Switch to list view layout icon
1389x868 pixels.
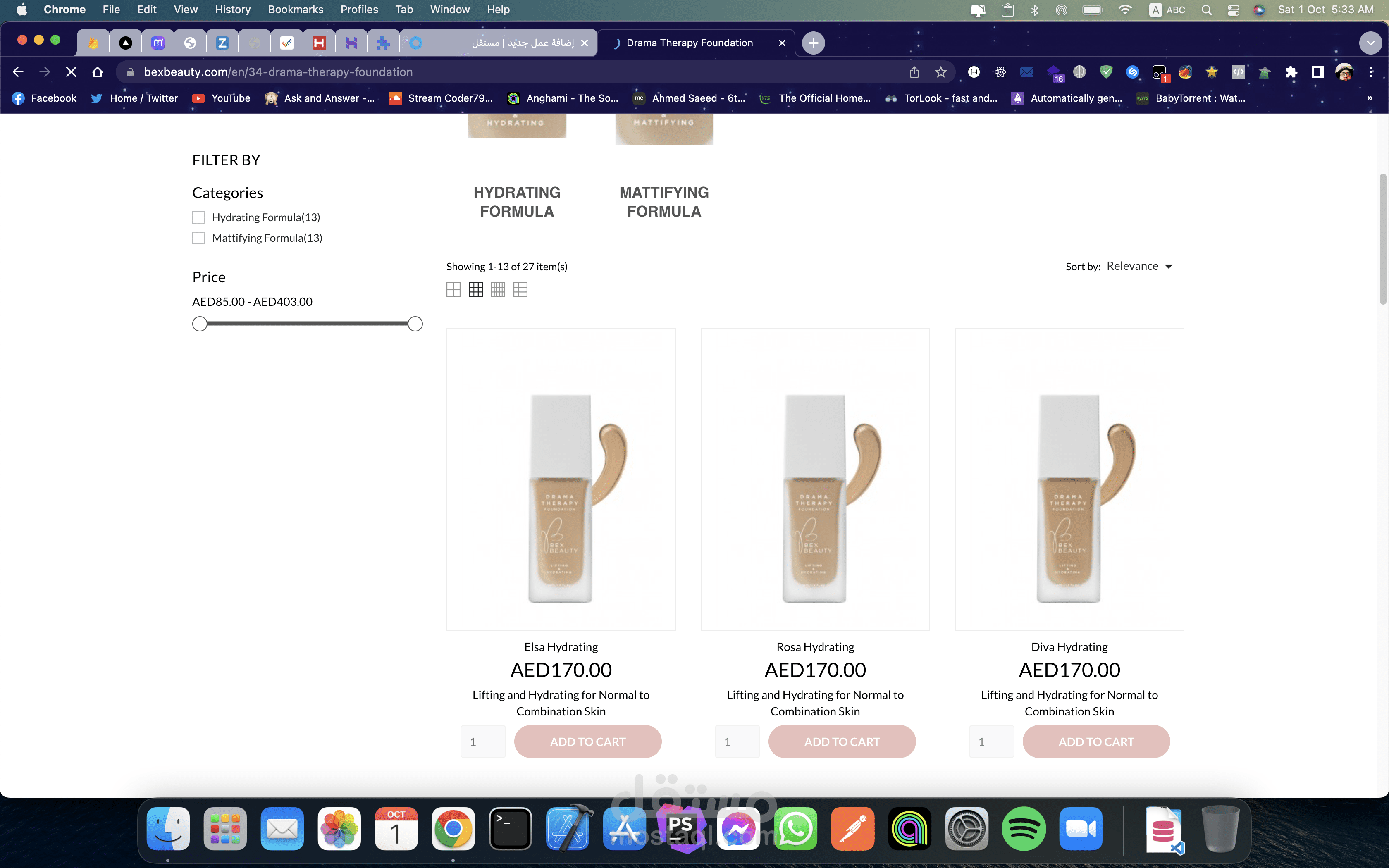pyautogui.click(x=520, y=289)
